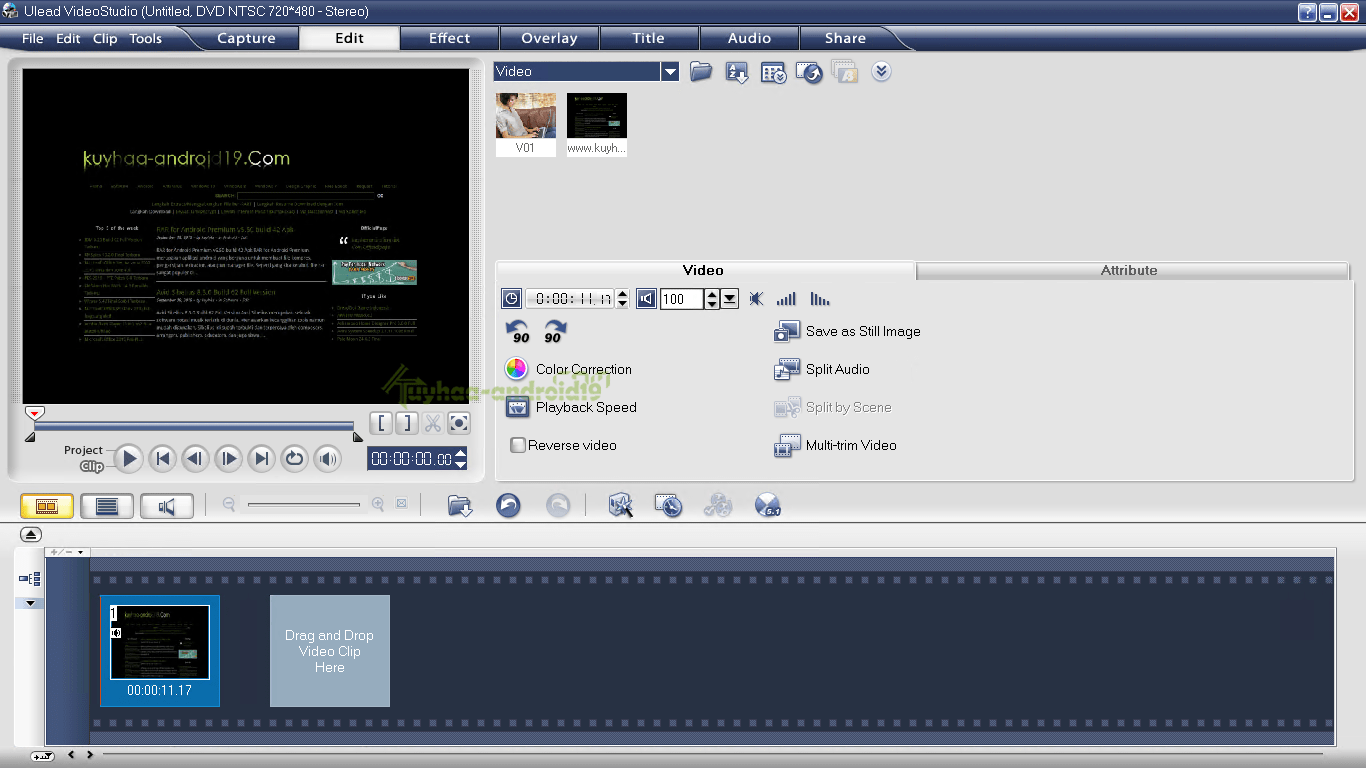
Task: Open the +/- dropdown above the storyboard
Action: pyautogui.click(x=67, y=552)
